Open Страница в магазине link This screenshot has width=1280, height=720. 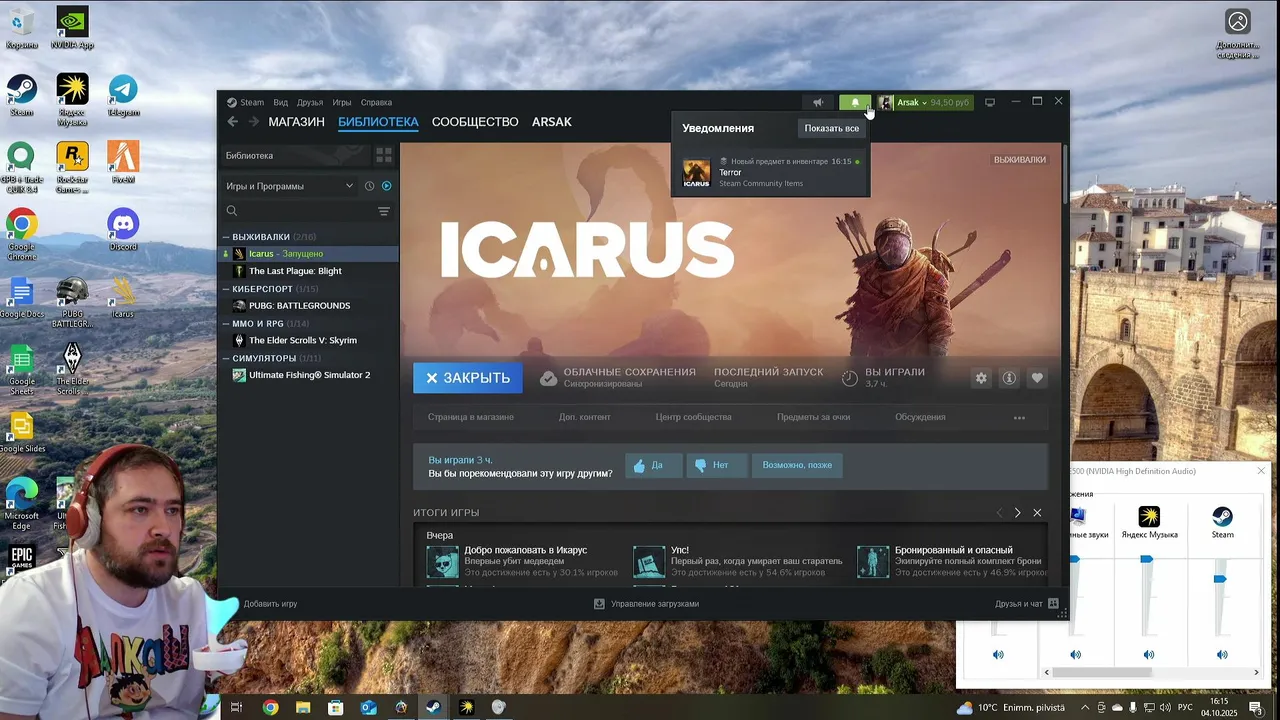pos(471,417)
